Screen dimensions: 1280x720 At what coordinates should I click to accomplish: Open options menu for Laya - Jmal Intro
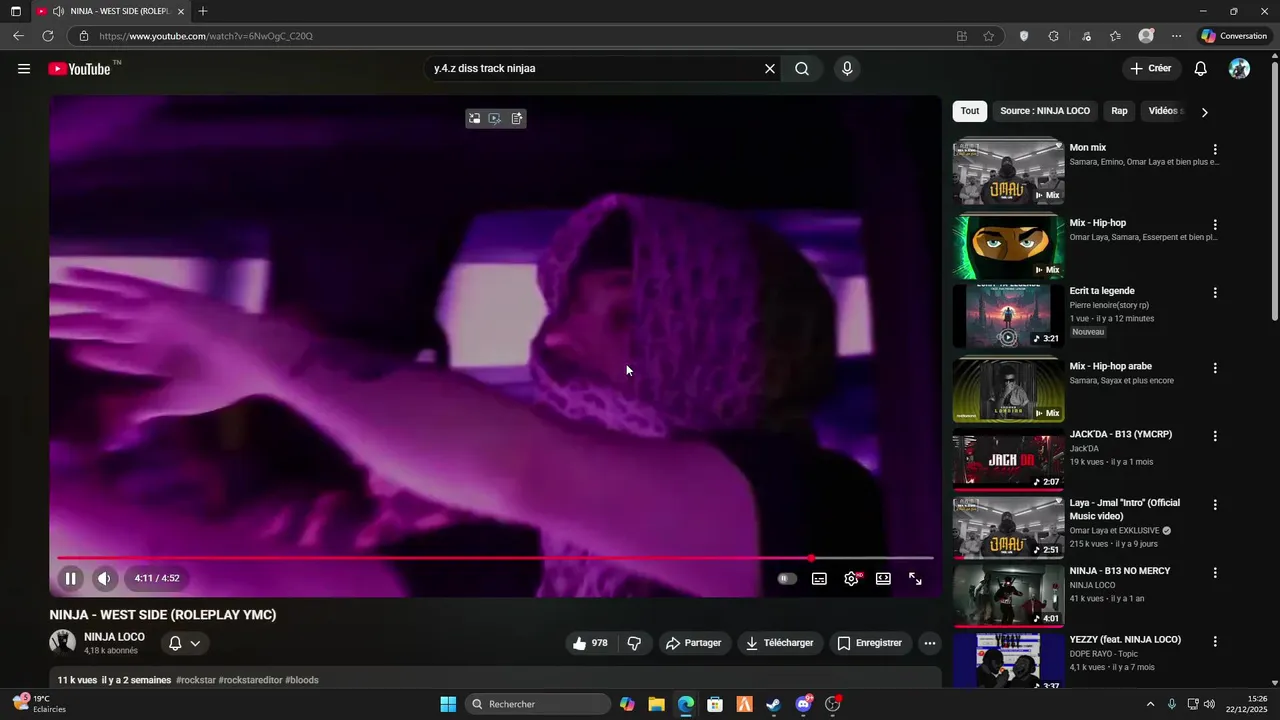tap(1215, 505)
